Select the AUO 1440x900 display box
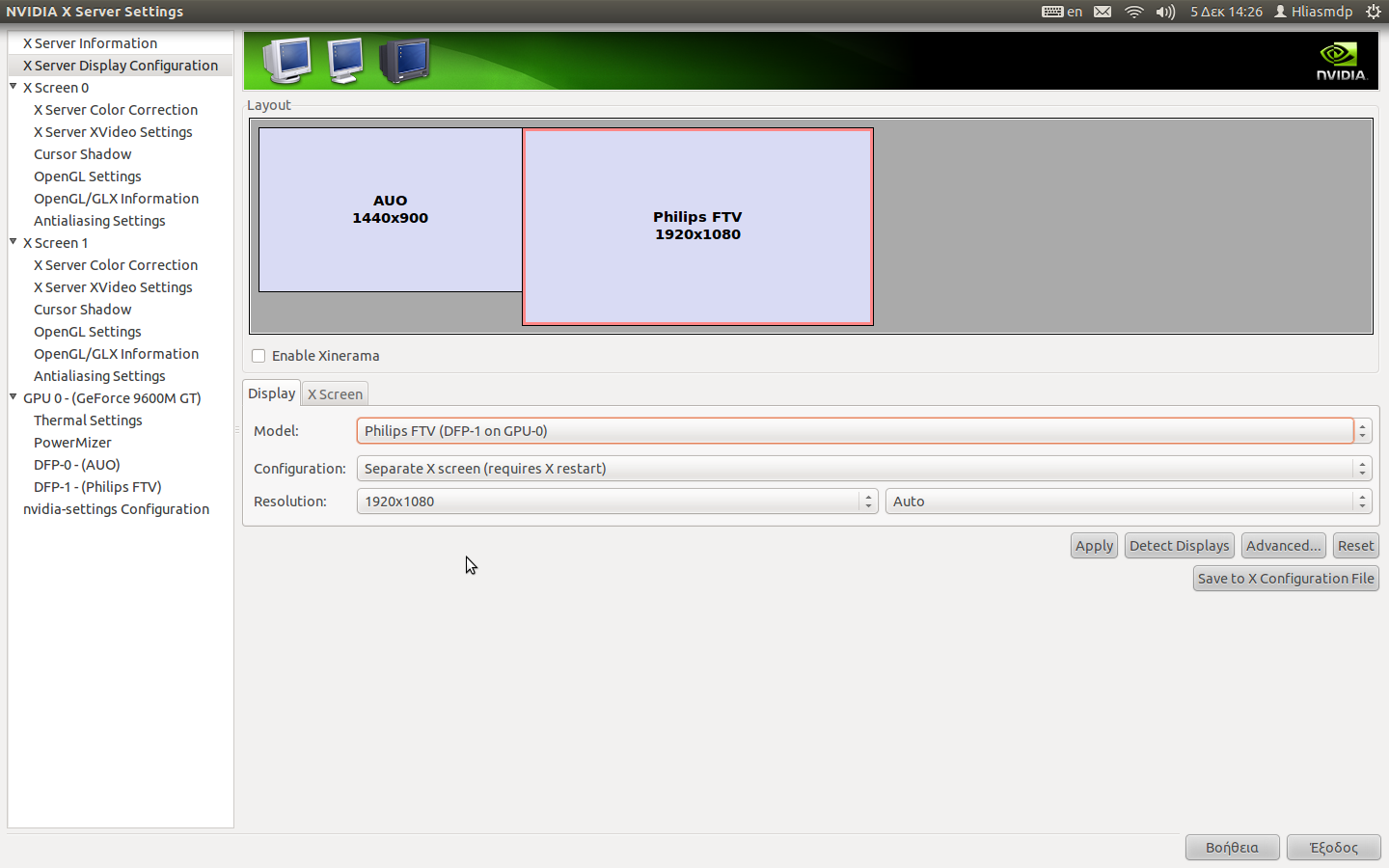Screen dimensions: 1389x868 (x=391, y=209)
